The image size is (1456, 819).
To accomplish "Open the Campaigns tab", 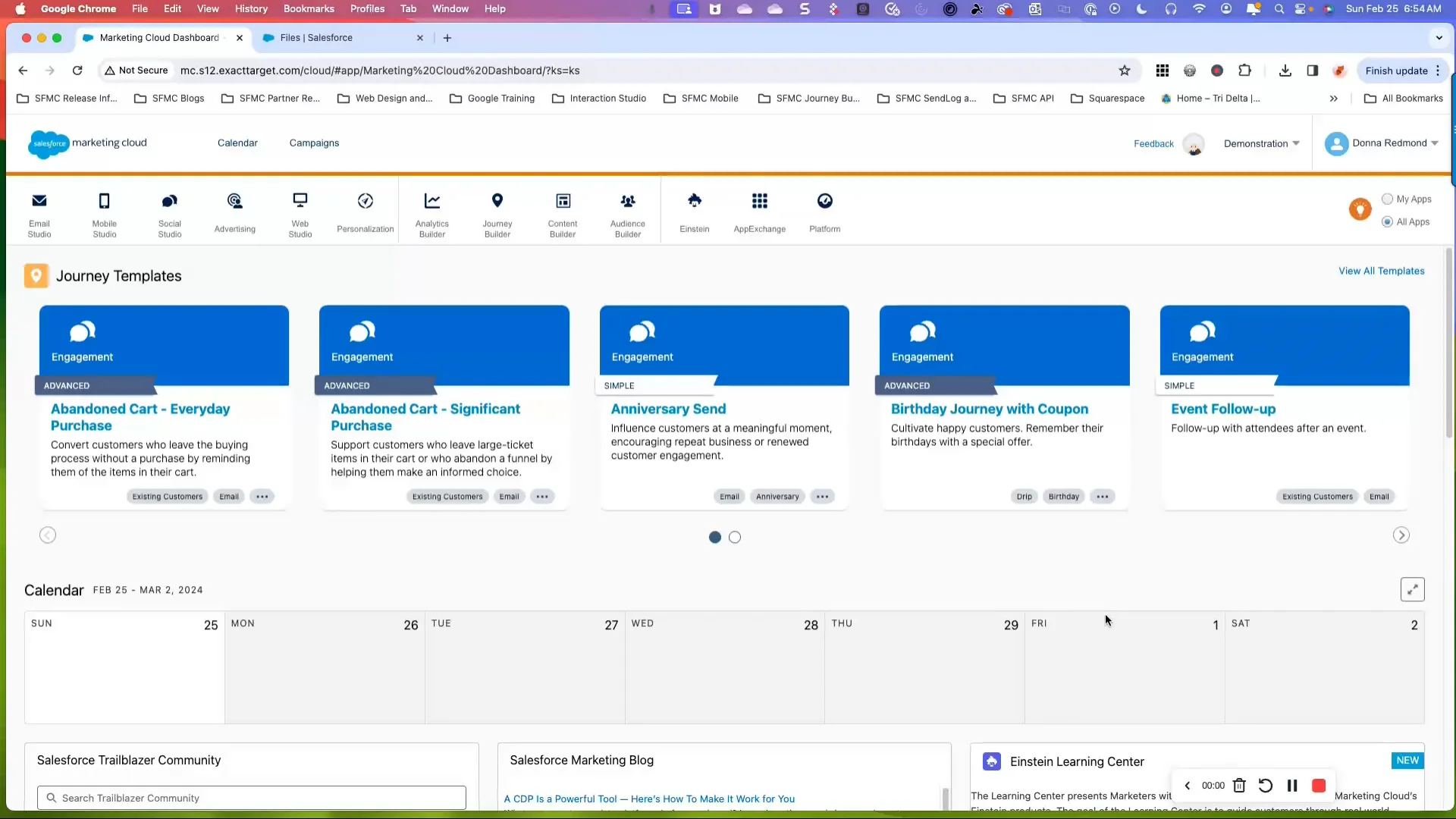I will click(314, 143).
